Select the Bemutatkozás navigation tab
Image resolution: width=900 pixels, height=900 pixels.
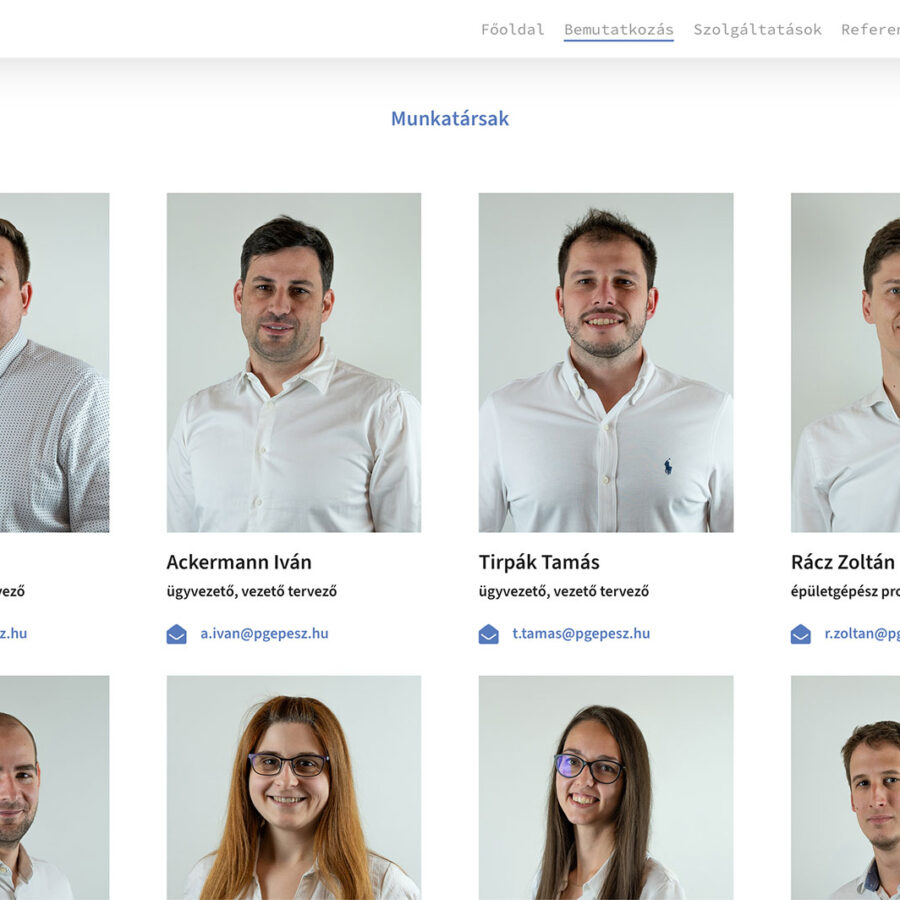pyautogui.click(x=619, y=29)
